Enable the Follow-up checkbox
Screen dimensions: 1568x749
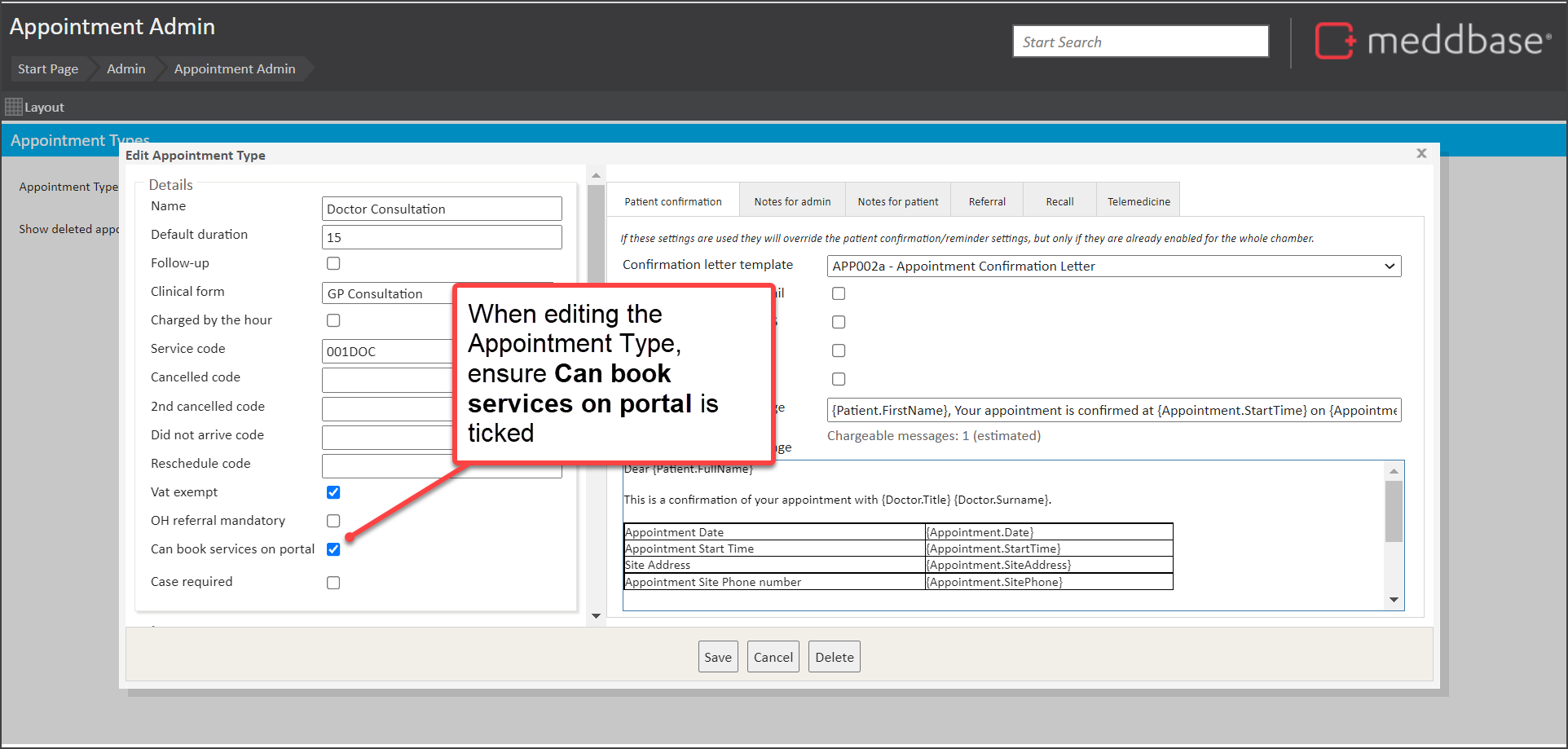pos(333,263)
